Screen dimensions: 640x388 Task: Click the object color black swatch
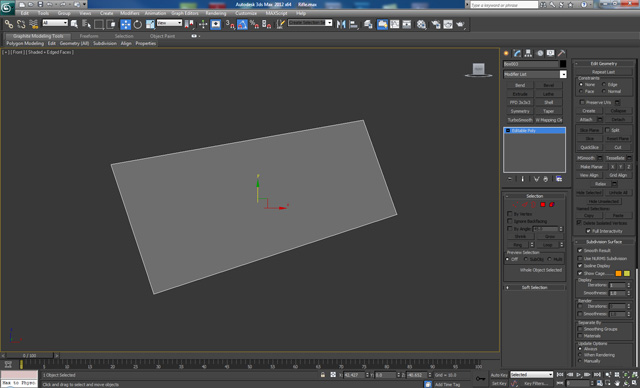click(563, 64)
